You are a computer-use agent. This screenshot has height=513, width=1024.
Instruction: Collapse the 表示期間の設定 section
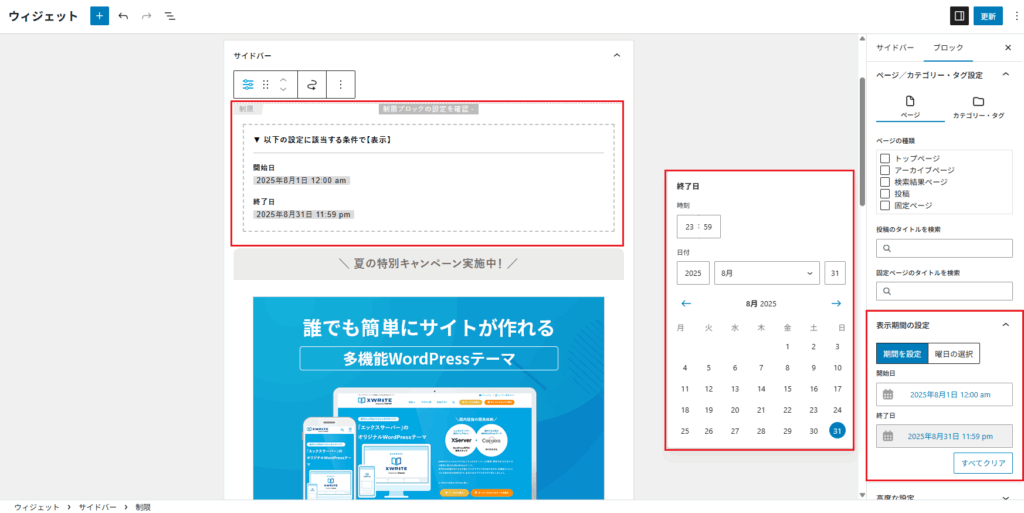pos(1006,325)
